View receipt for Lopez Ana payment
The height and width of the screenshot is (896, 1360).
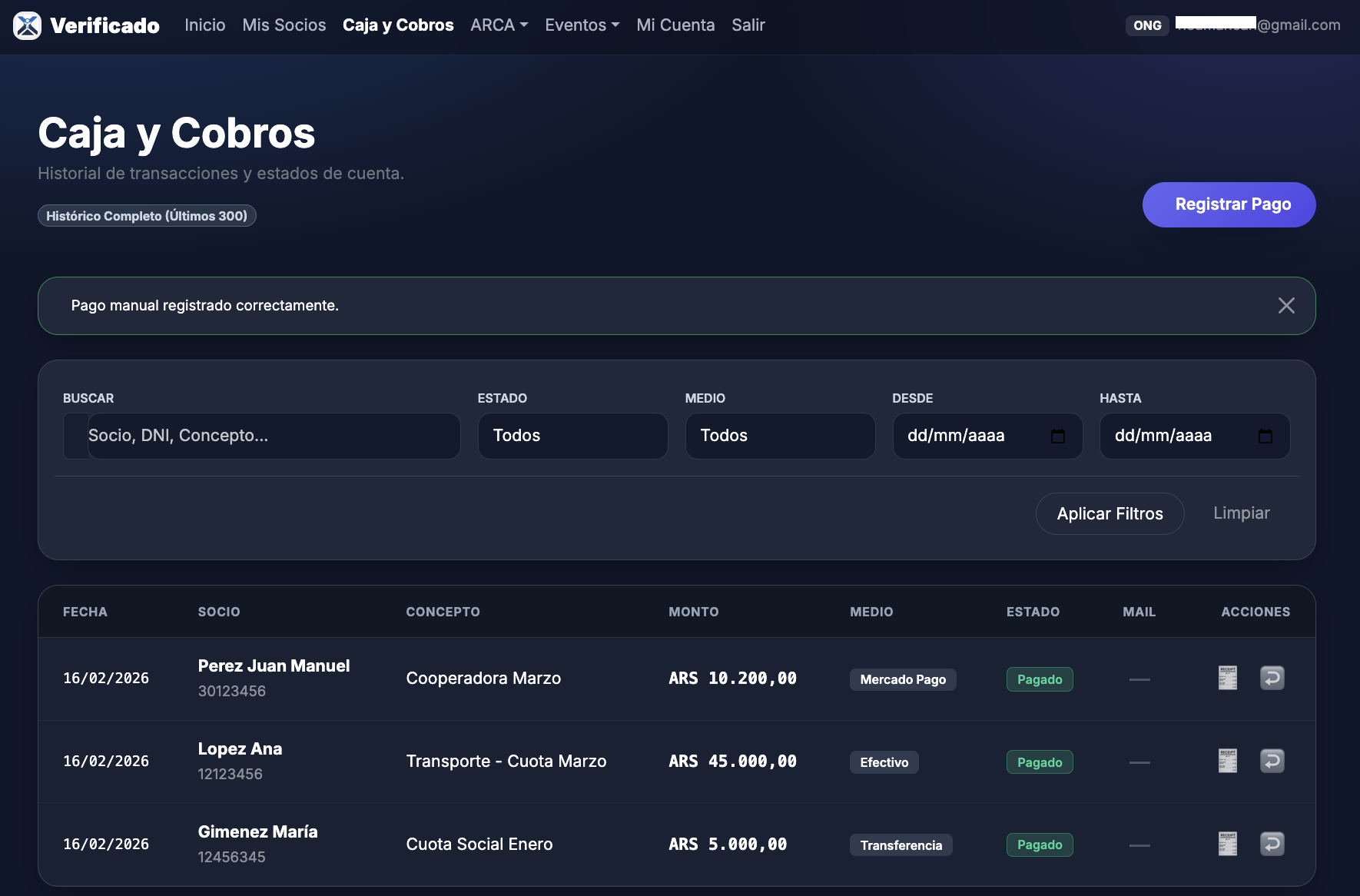pyautogui.click(x=1227, y=761)
